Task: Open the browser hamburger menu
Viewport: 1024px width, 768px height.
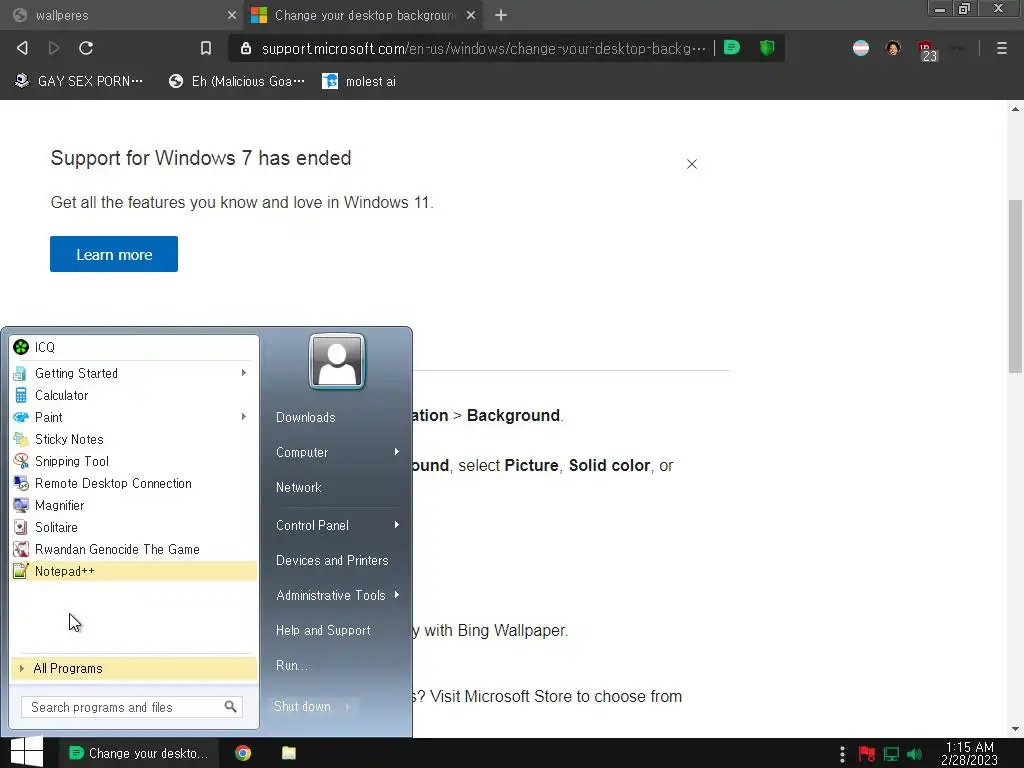Action: [x=1001, y=48]
